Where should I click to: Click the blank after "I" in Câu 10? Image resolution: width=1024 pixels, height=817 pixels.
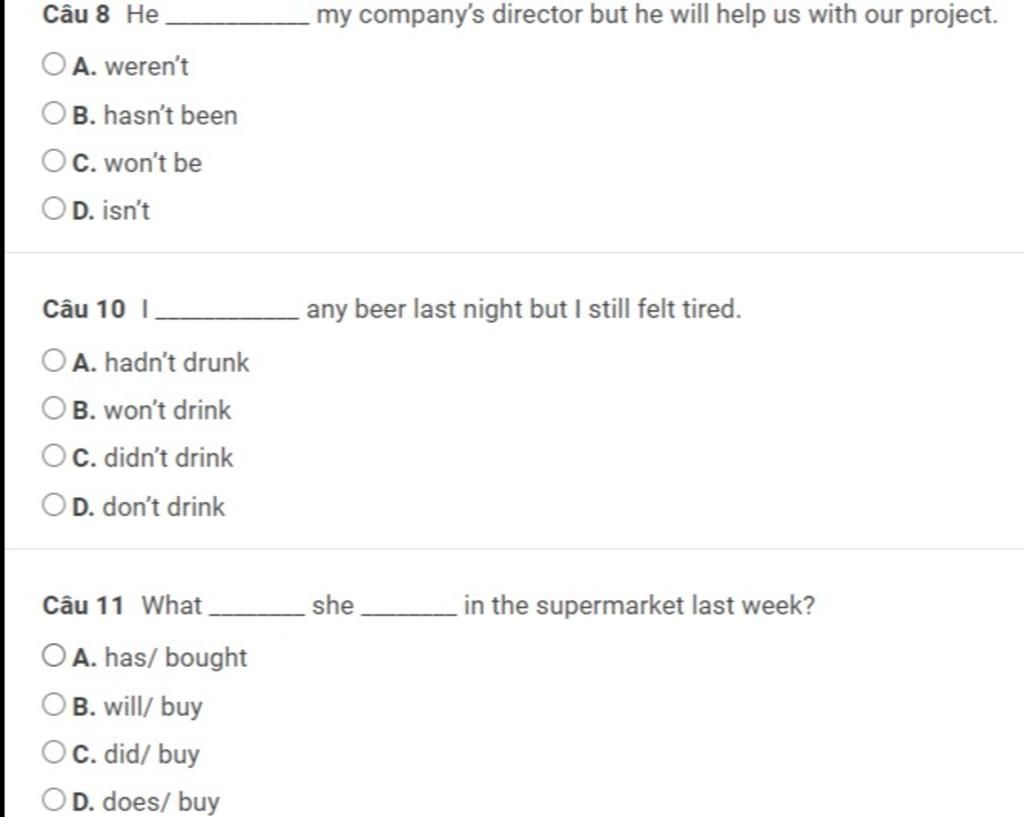point(228,313)
